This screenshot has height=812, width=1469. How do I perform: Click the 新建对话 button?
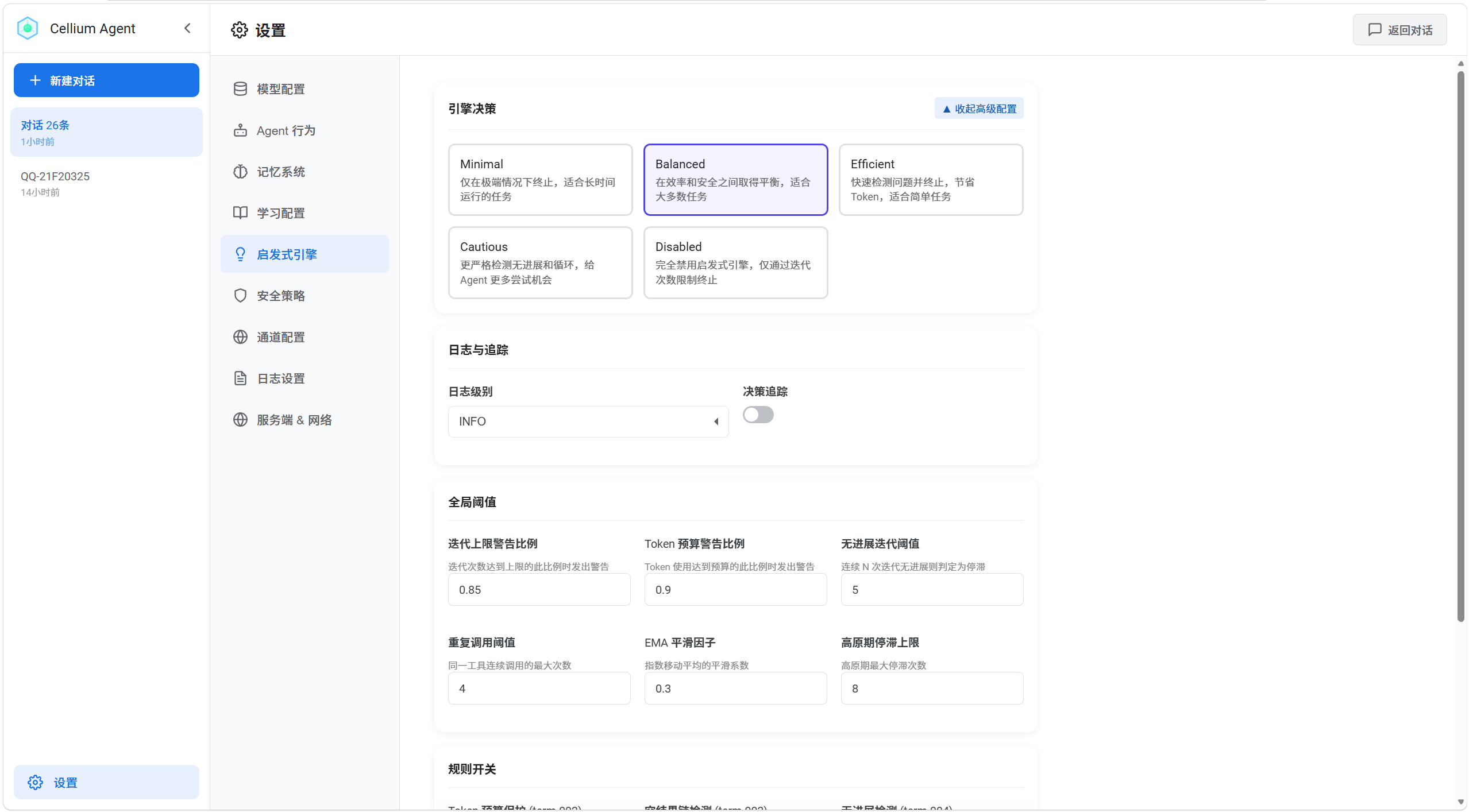(x=106, y=80)
